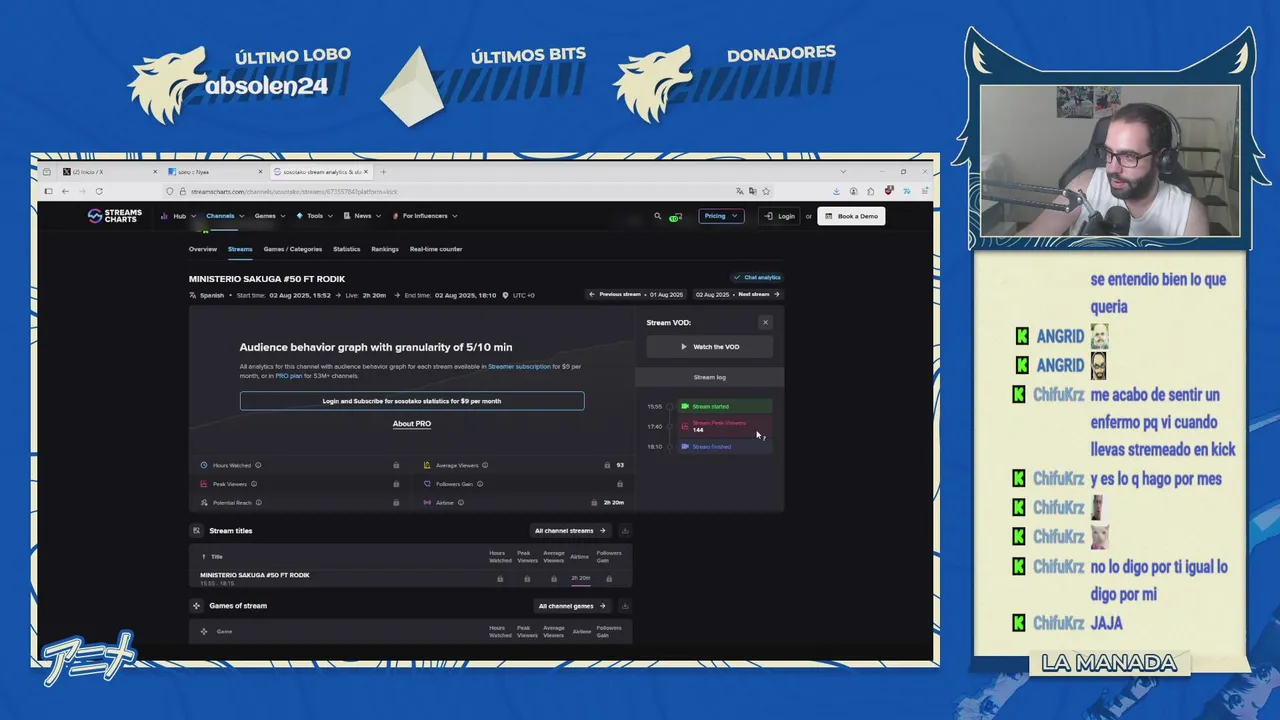
Task: Click the Book a Demo button
Action: tap(851, 216)
